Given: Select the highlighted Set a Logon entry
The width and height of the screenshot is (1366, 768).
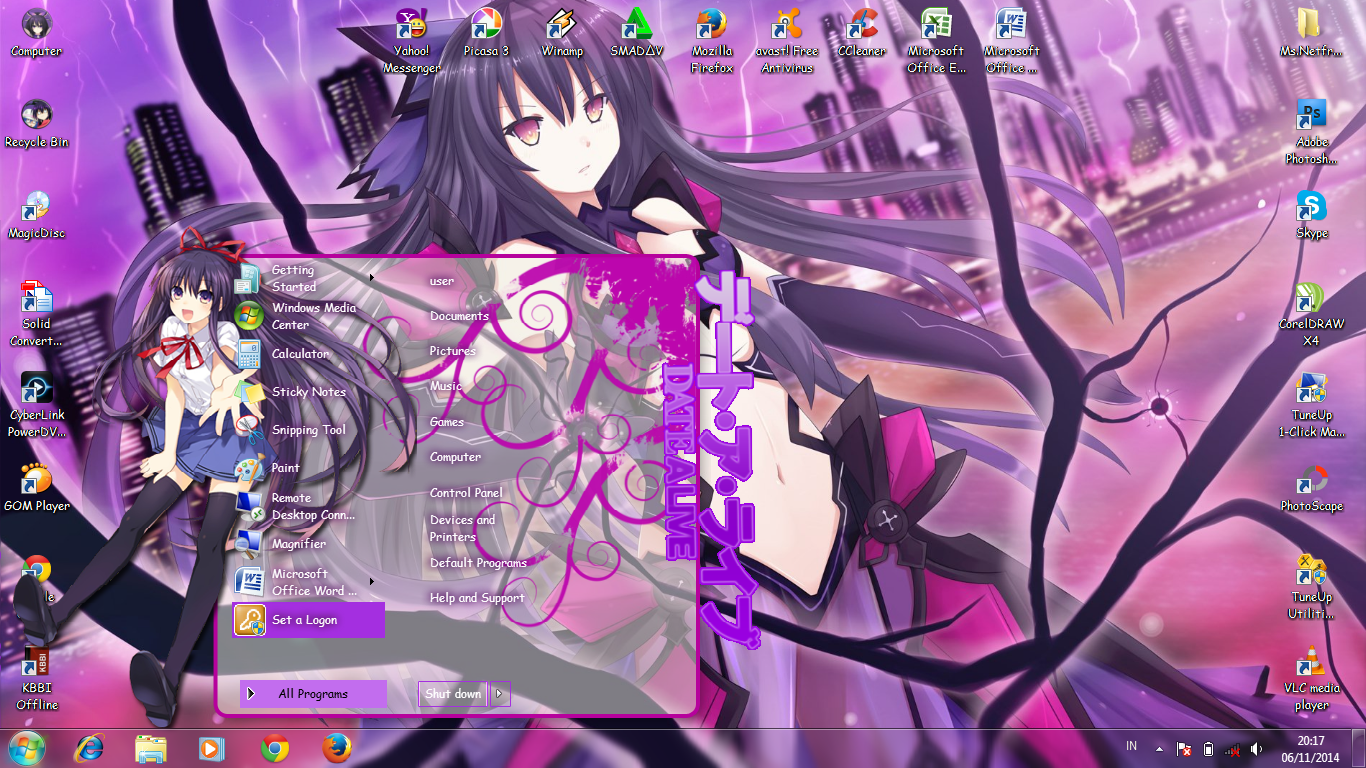Looking at the screenshot, I should tap(308, 620).
